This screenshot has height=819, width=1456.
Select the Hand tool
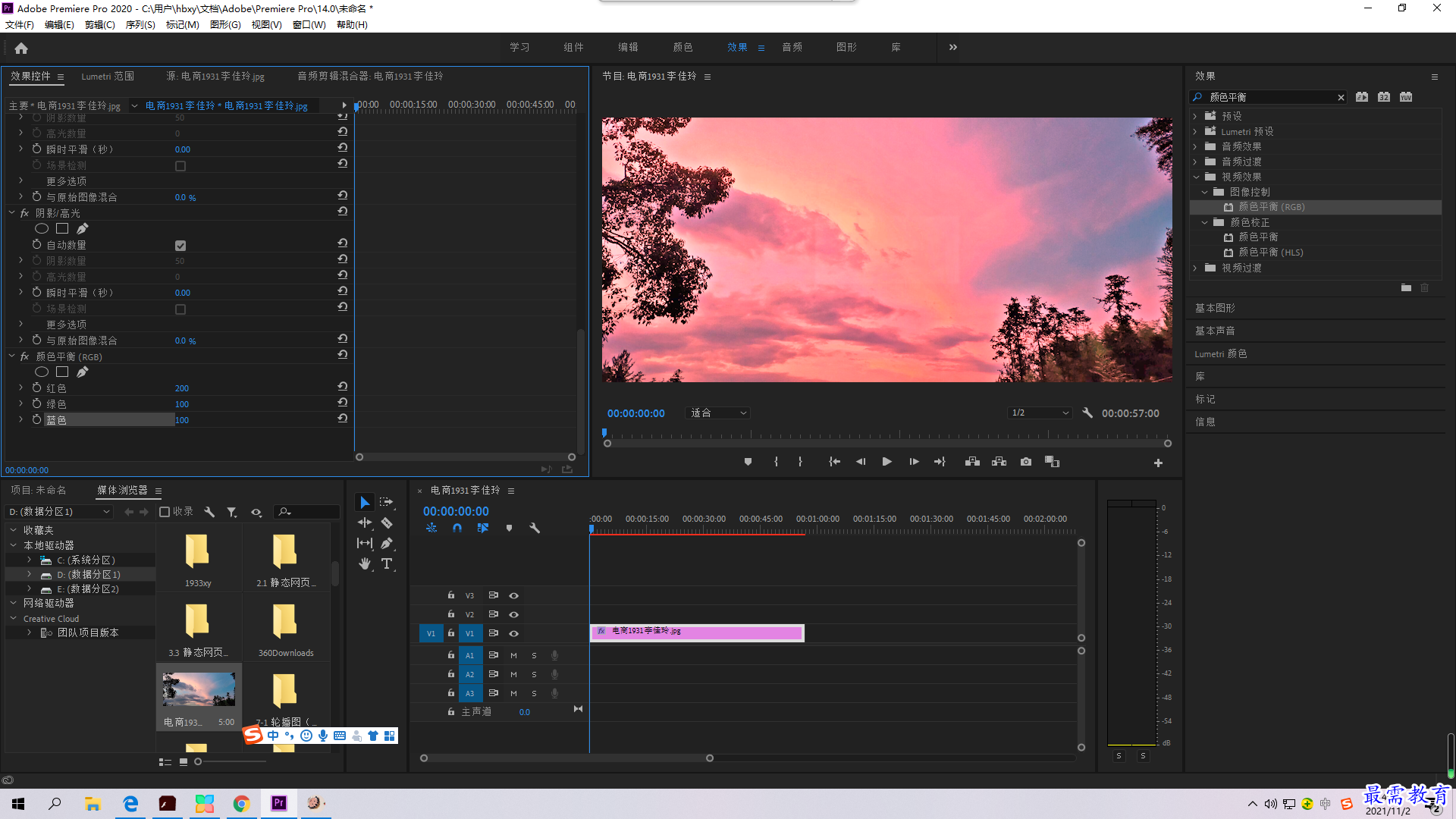coord(365,563)
